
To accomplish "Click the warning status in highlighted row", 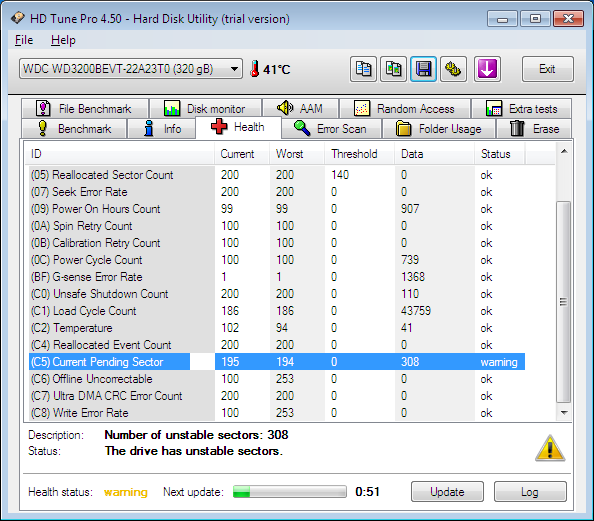I will [x=499, y=362].
